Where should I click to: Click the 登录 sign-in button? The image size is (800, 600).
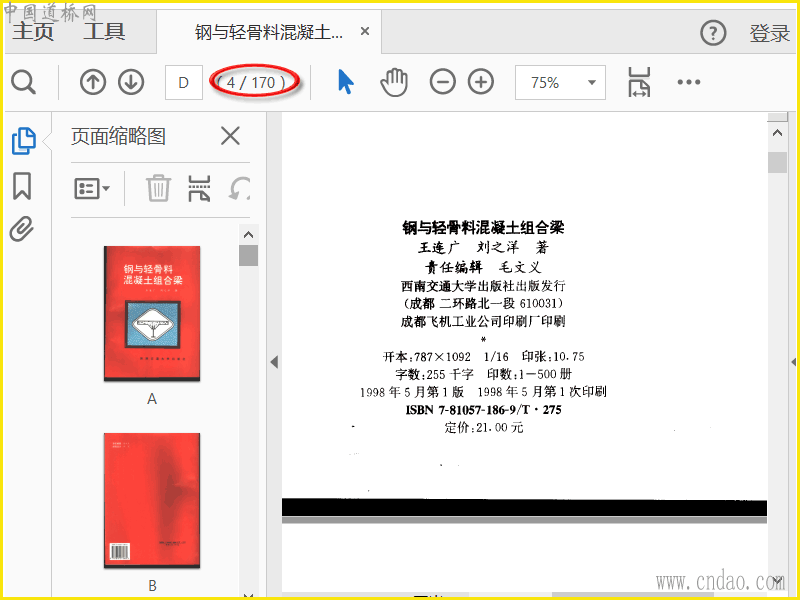pos(769,33)
